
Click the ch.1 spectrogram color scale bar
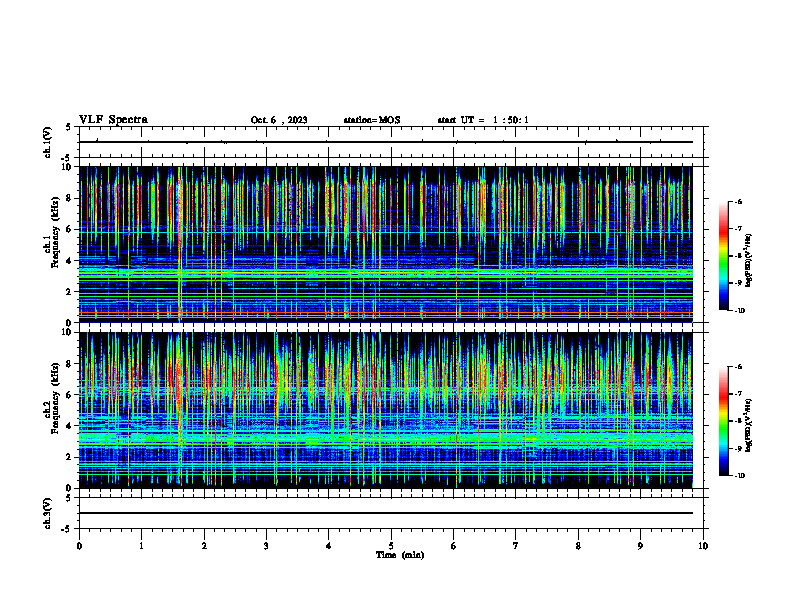tap(723, 256)
